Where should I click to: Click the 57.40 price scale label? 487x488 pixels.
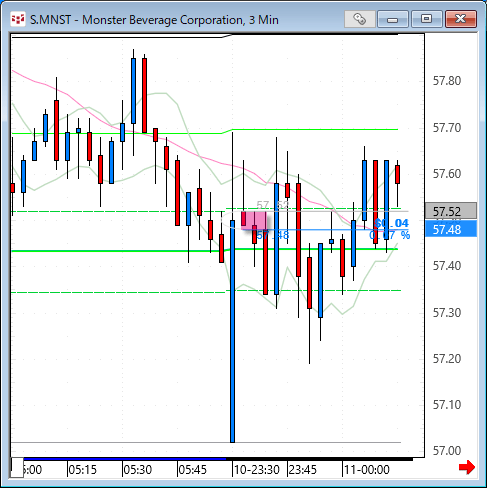click(447, 266)
